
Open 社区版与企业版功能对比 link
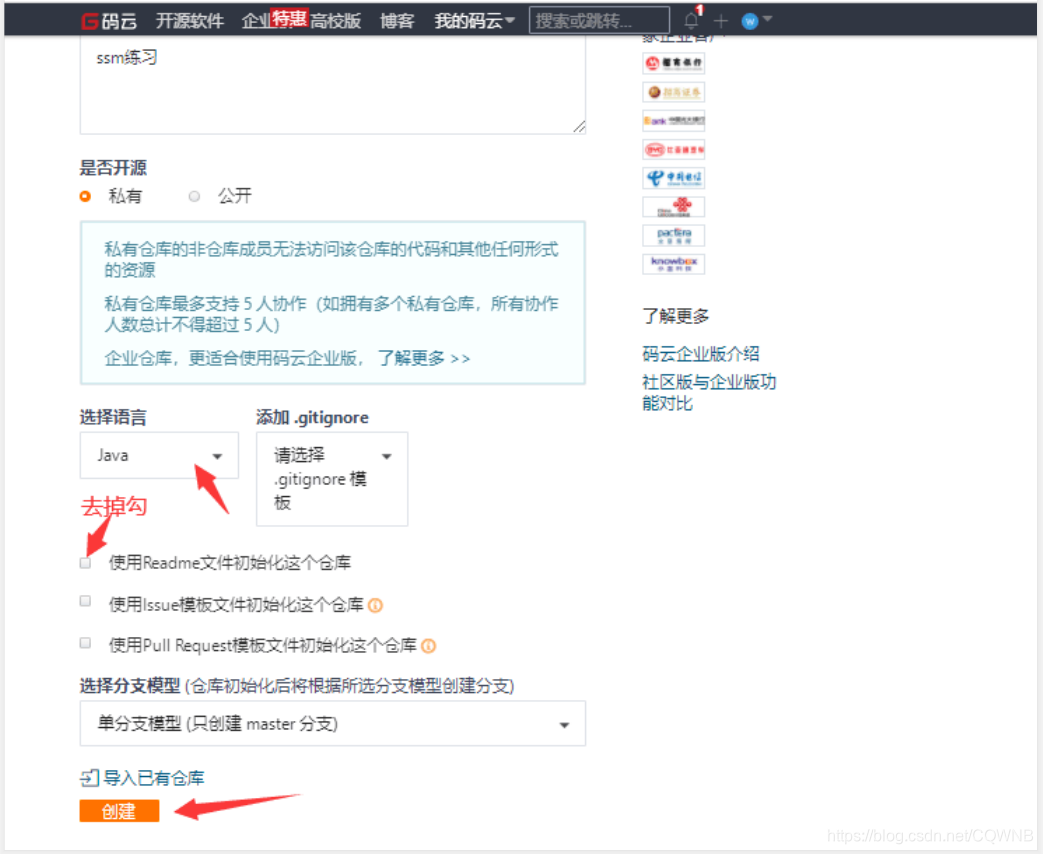(708, 392)
